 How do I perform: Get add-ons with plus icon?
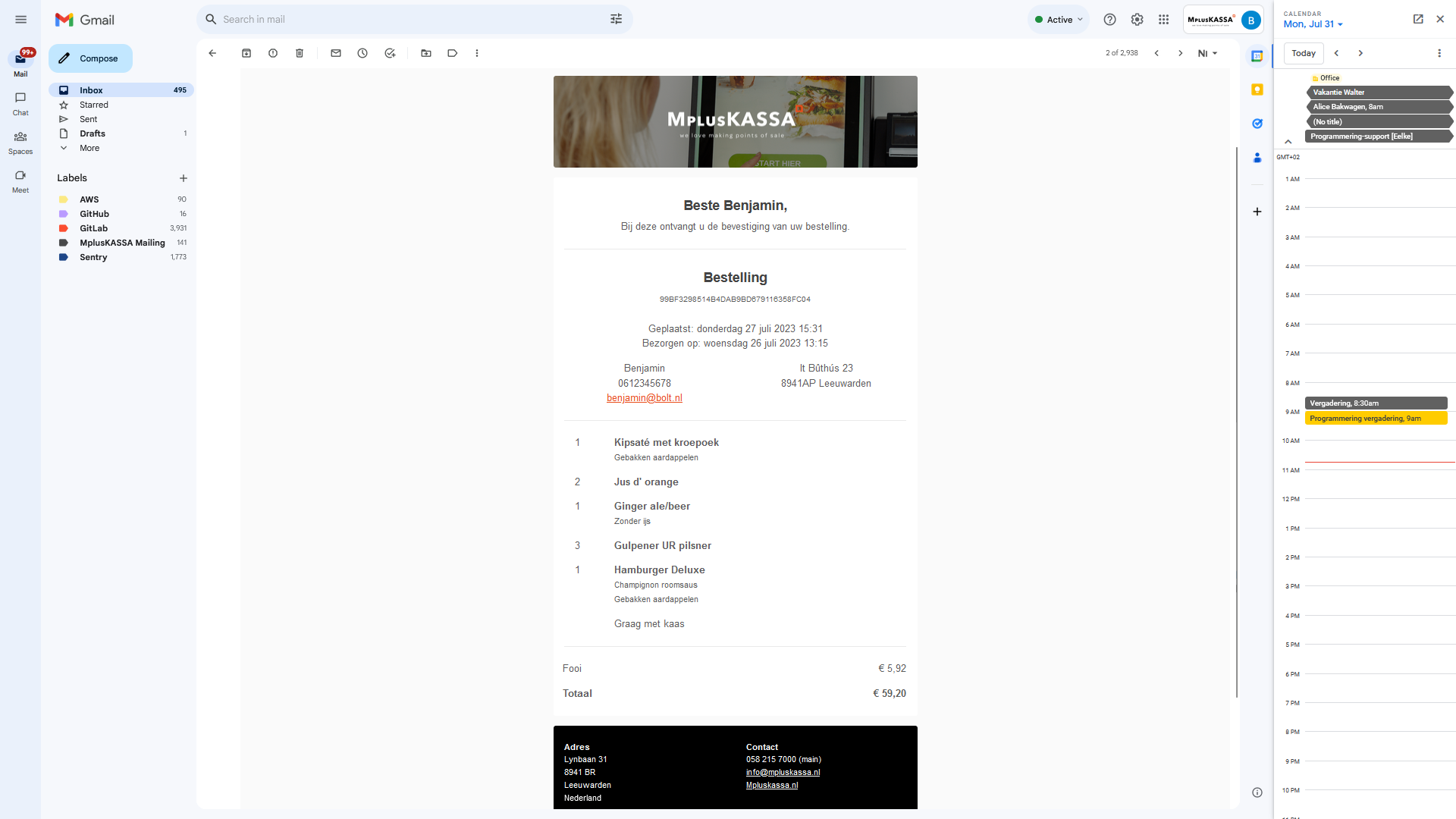coord(1257,212)
